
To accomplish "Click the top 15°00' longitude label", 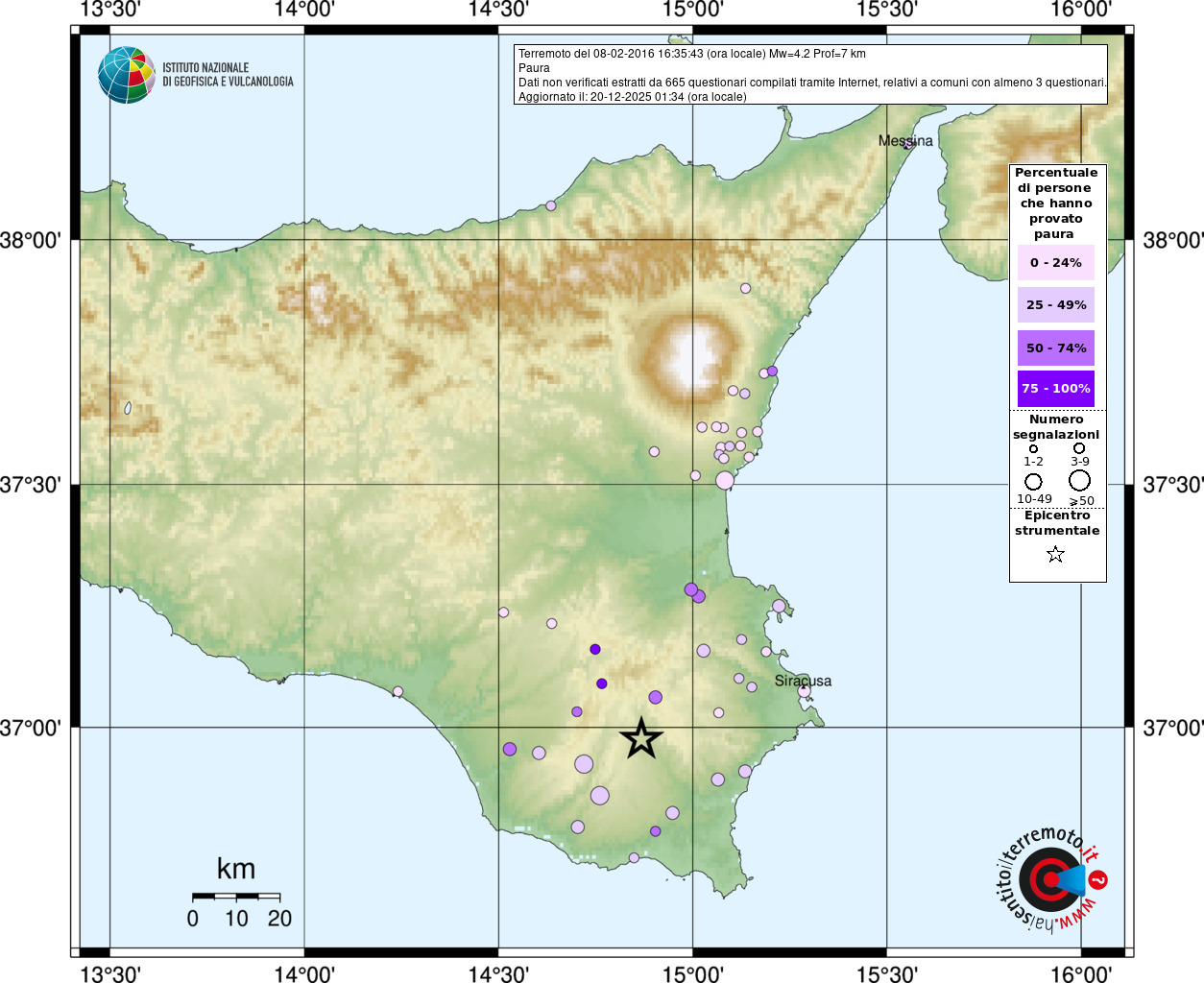I will click(693, 10).
